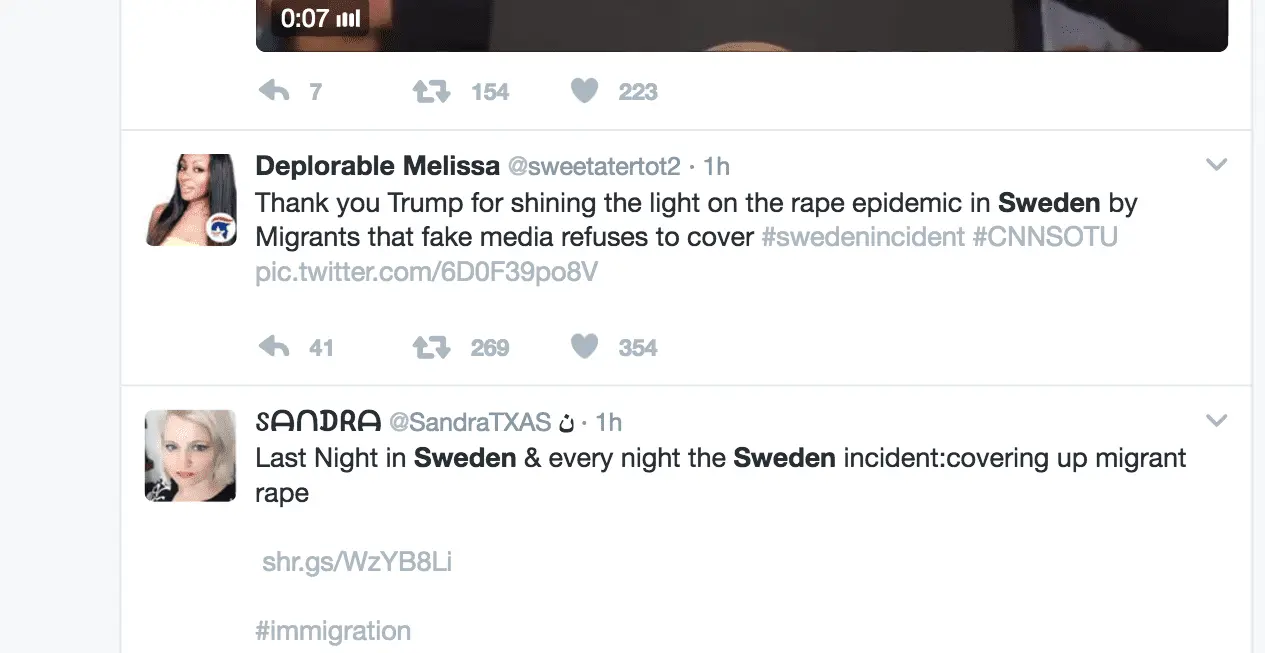Click the Deplorable Melissa display name
The width and height of the screenshot is (1265, 653).
click(376, 166)
